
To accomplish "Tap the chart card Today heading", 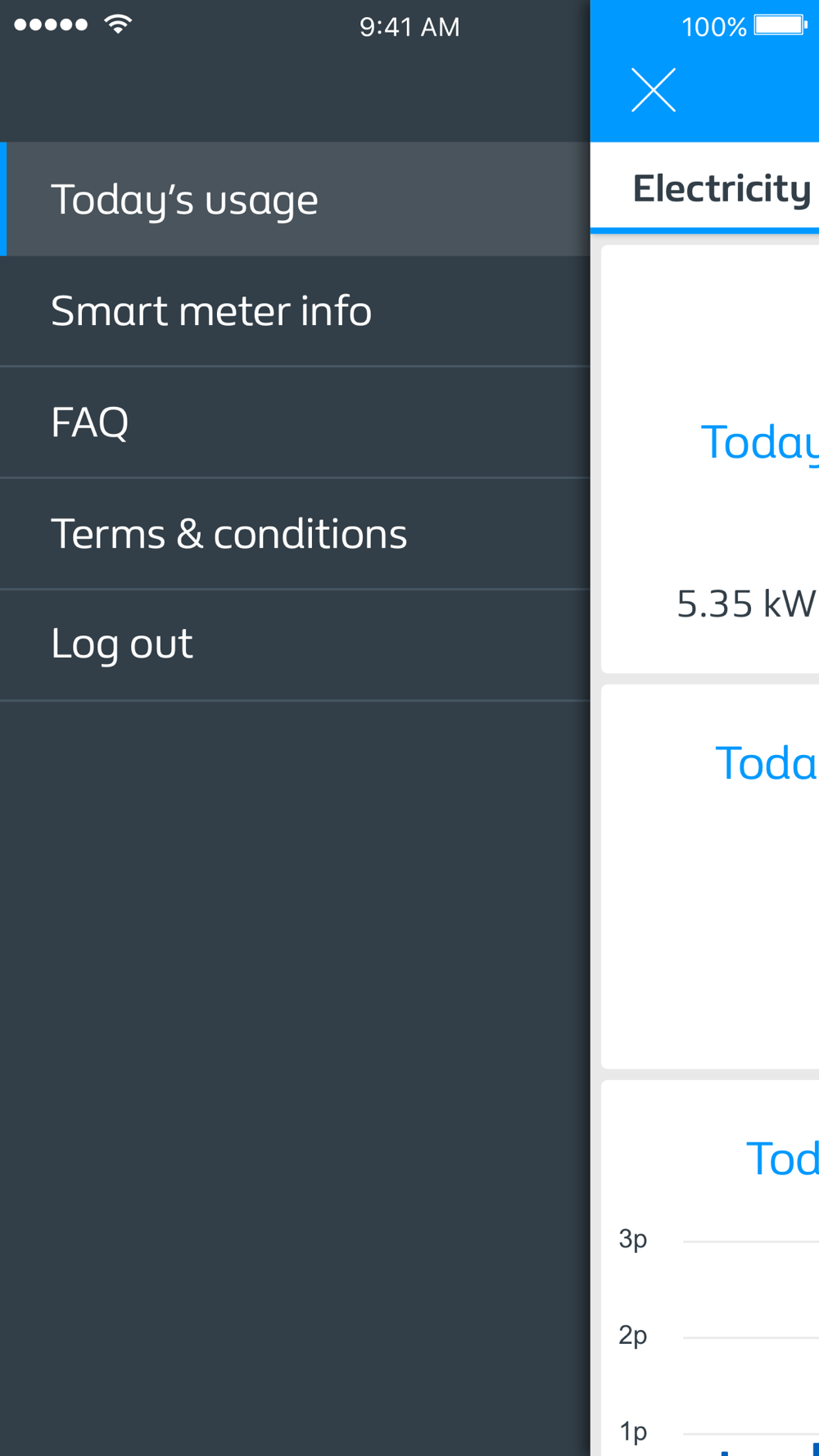I will click(782, 1159).
